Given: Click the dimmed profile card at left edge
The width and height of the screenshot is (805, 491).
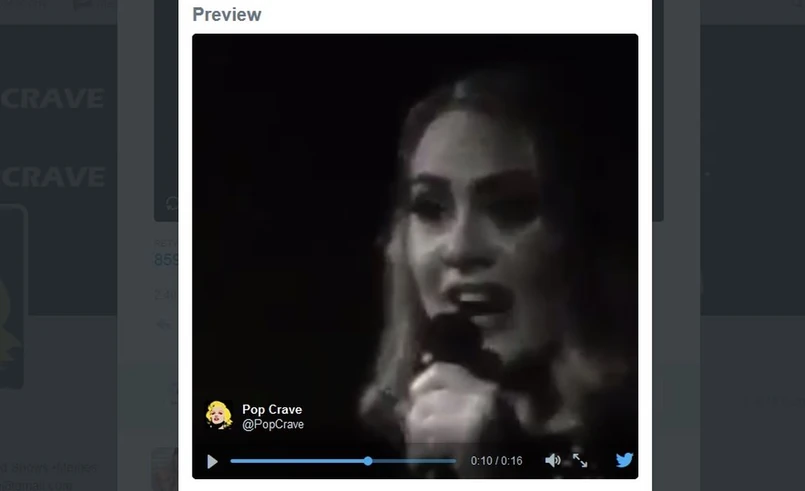Looking at the screenshot, I should click(12, 295).
